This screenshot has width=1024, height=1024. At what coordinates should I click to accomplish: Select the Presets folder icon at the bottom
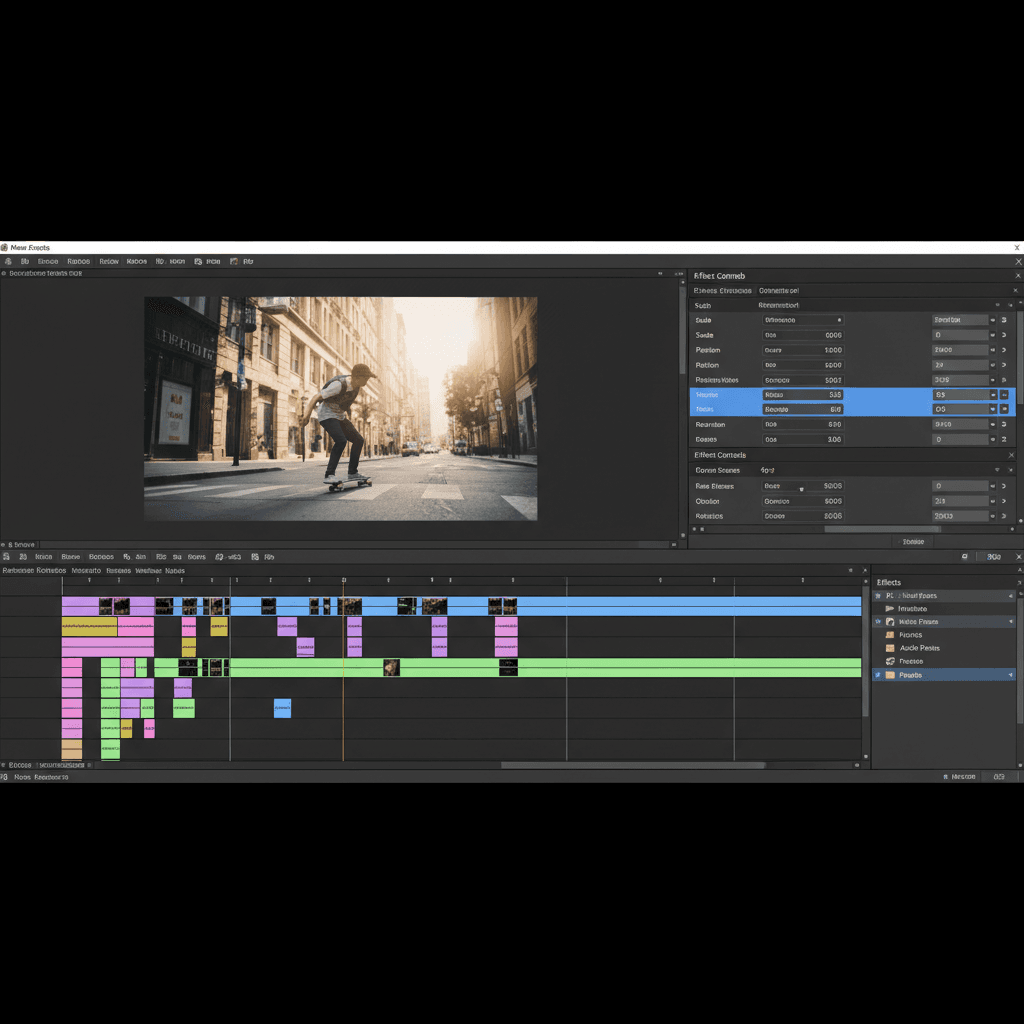(x=890, y=674)
